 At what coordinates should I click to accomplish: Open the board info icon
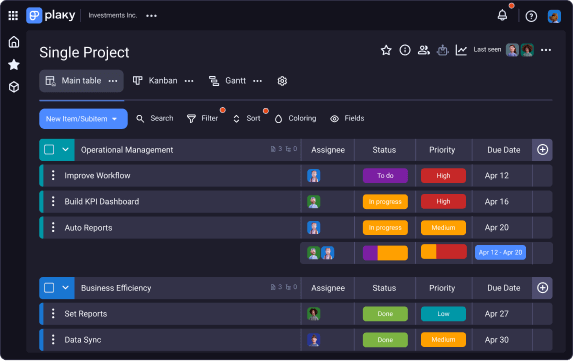(x=405, y=50)
